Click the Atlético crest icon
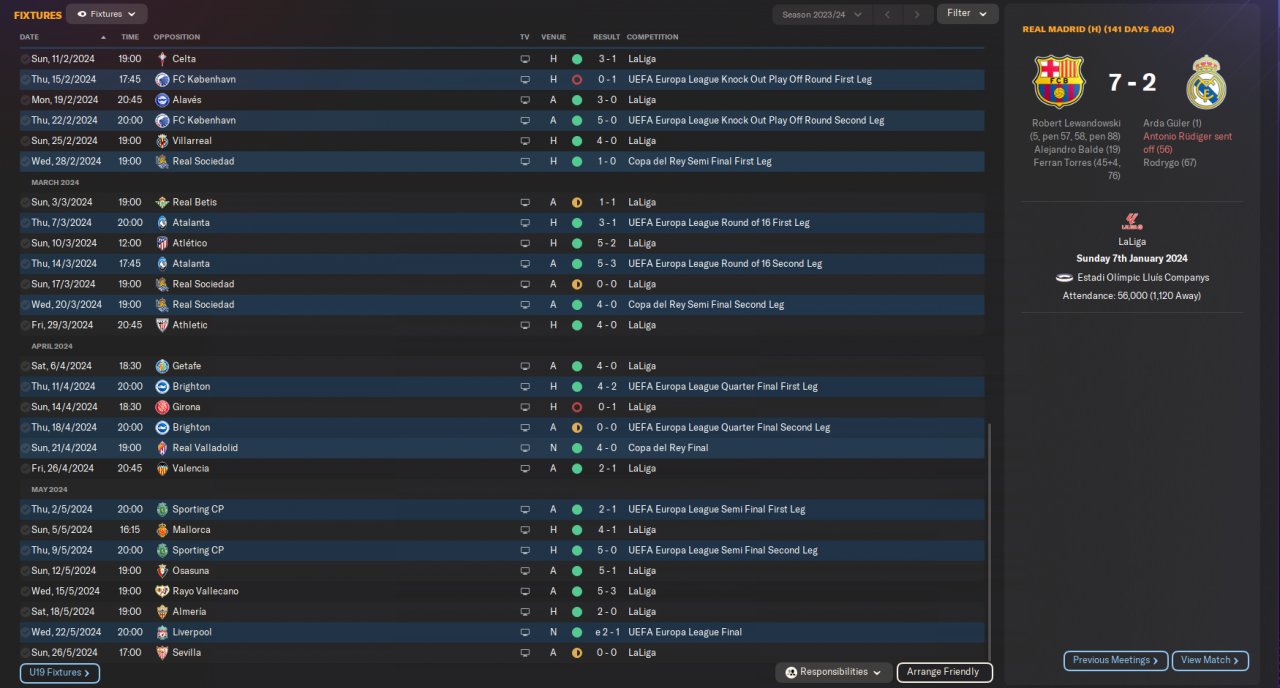 (162, 243)
